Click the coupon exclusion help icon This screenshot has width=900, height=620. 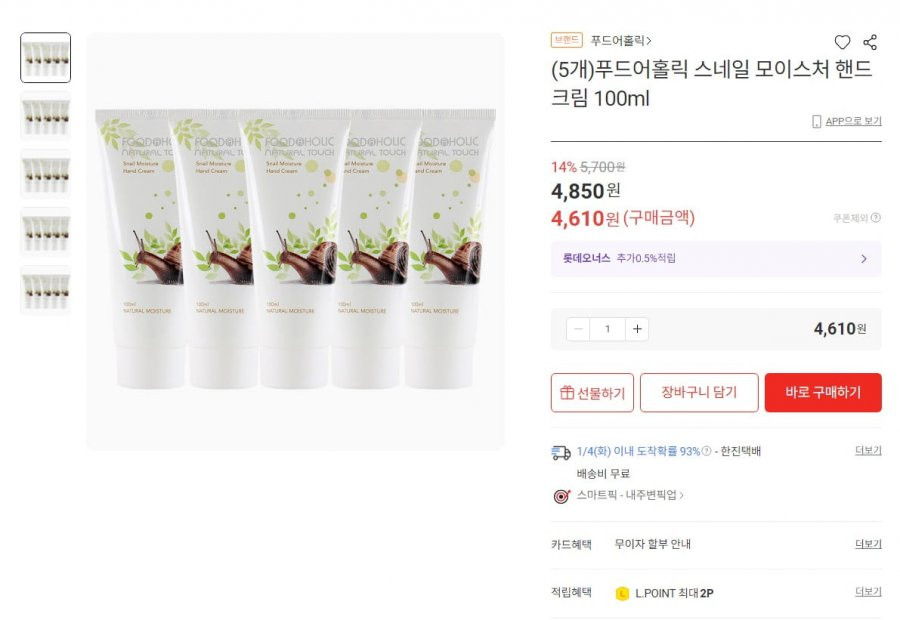(876, 218)
